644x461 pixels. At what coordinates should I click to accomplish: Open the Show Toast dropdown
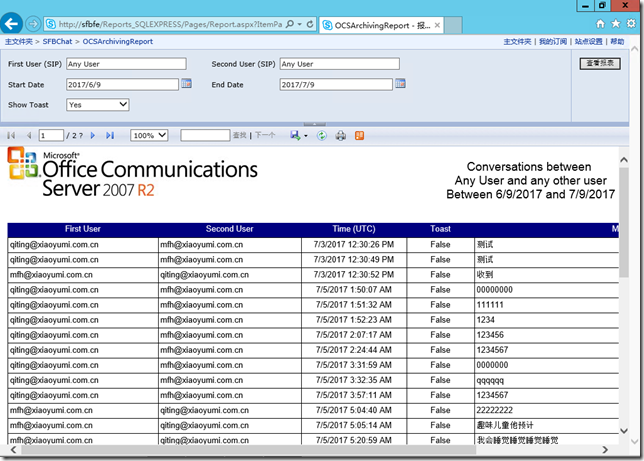pos(98,105)
